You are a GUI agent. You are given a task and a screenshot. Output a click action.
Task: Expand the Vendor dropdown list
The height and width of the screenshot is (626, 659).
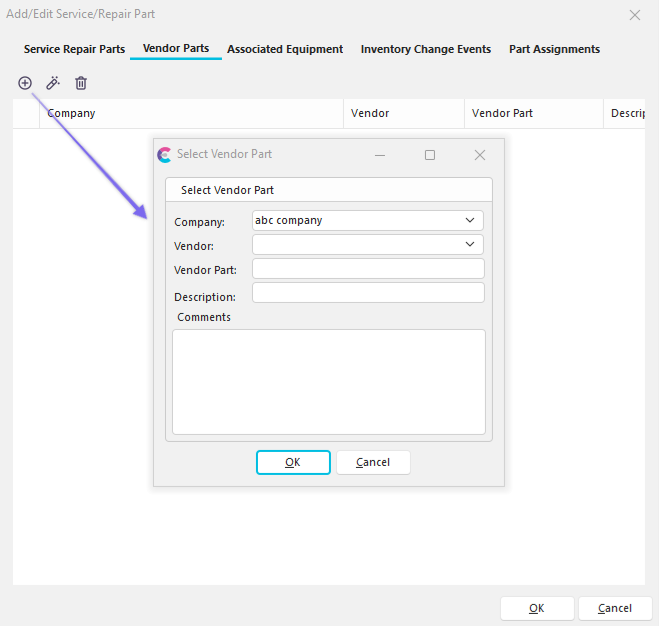(470, 244)
